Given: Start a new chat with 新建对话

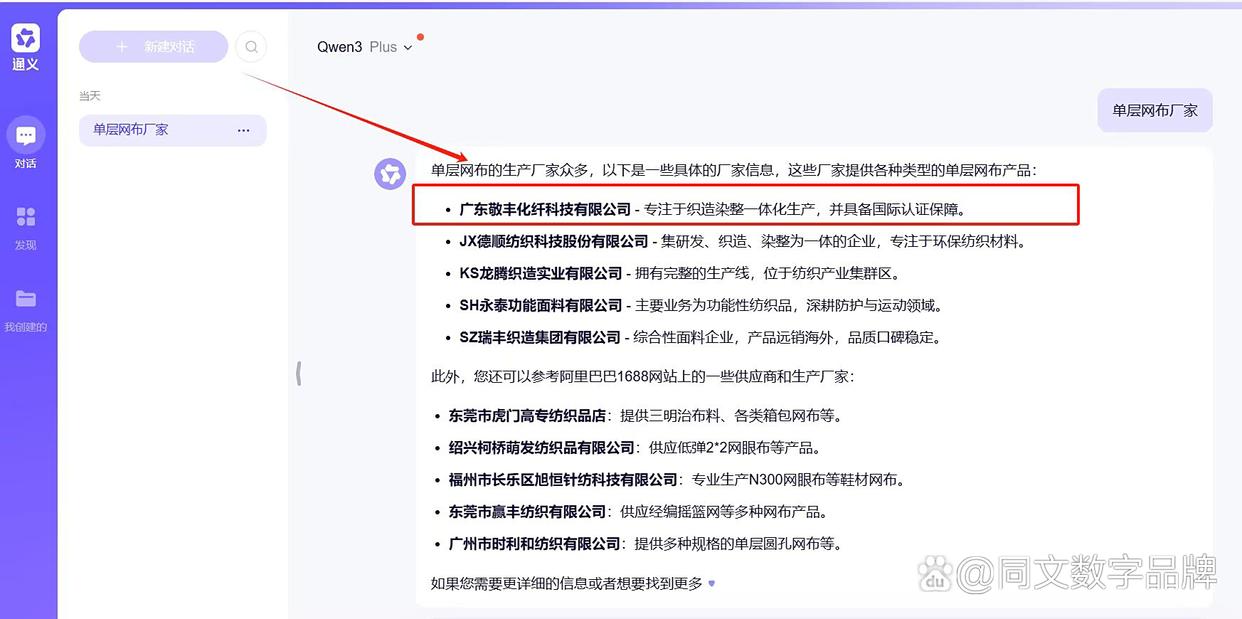Looking at the screenshot, I should (154, 47).
